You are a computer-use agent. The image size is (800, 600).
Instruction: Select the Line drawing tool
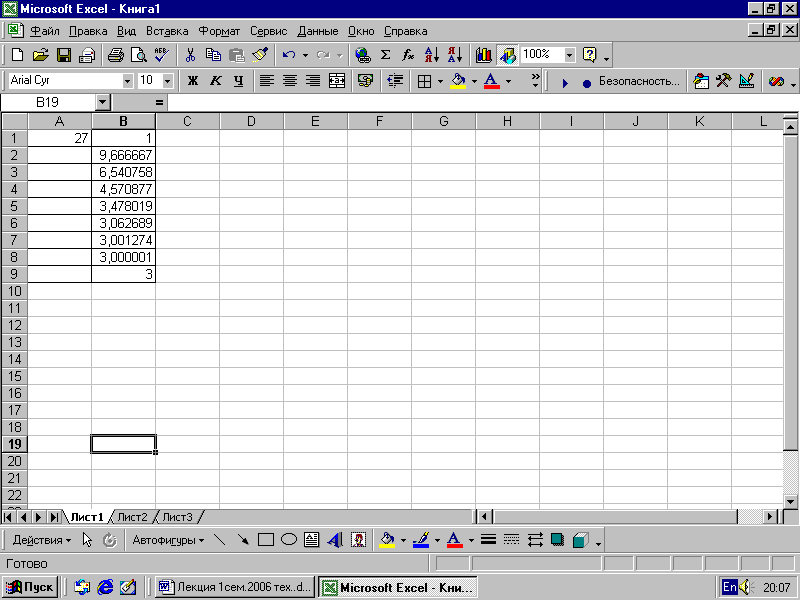pyautogui.click(x=219, y=540)
